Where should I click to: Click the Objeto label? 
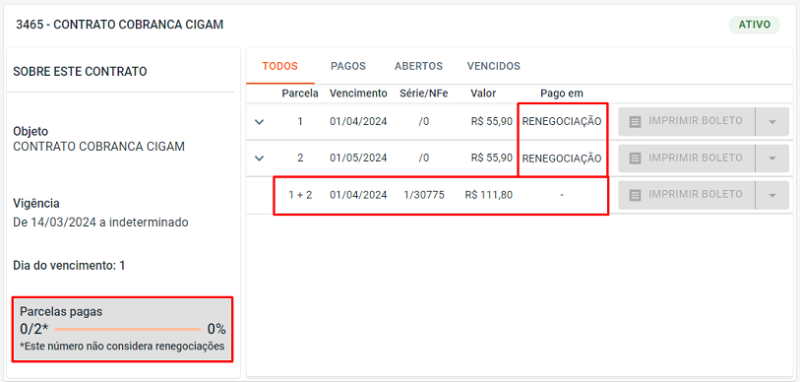(31, 132)
